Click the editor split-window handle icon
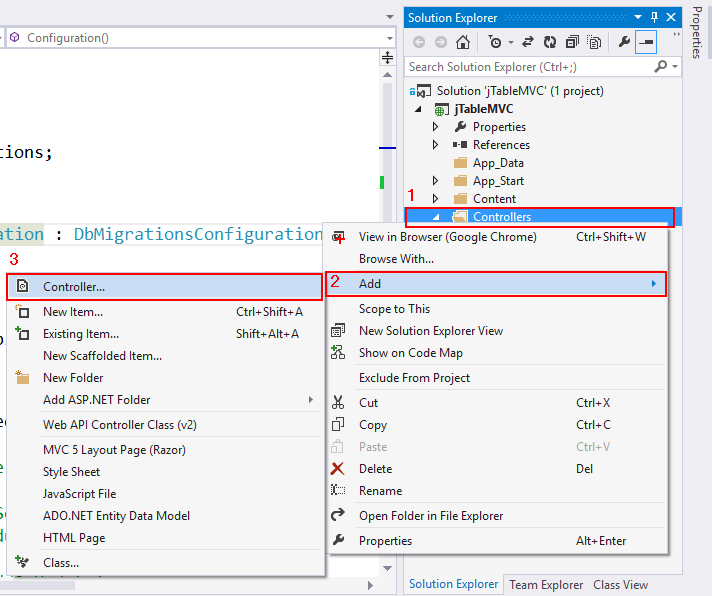Image resolution: width=712 pixels, height=596 pixels. pos(387,58)
